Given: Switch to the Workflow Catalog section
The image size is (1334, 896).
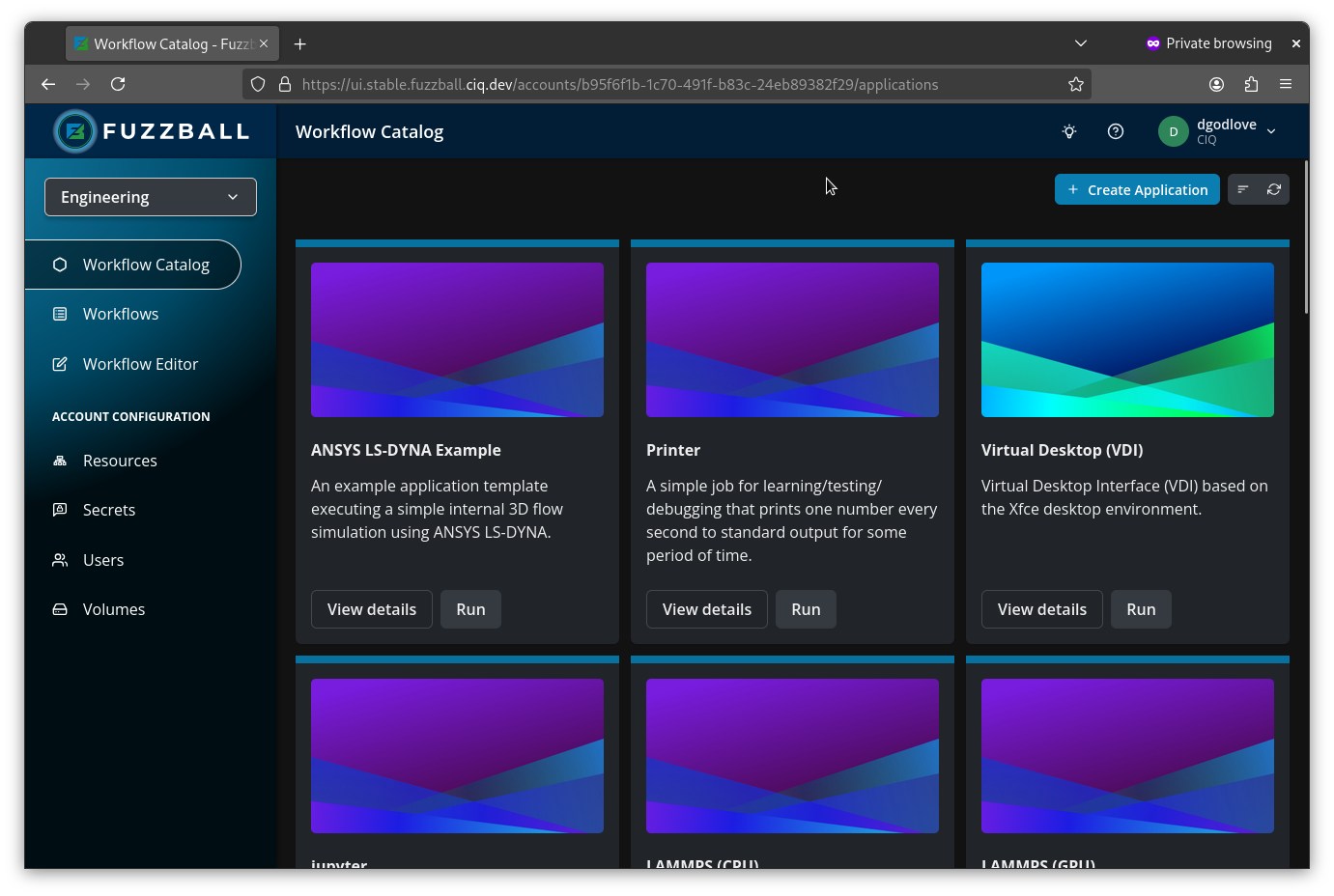Looking at the screenshot, I should click(x=145, y=264).
